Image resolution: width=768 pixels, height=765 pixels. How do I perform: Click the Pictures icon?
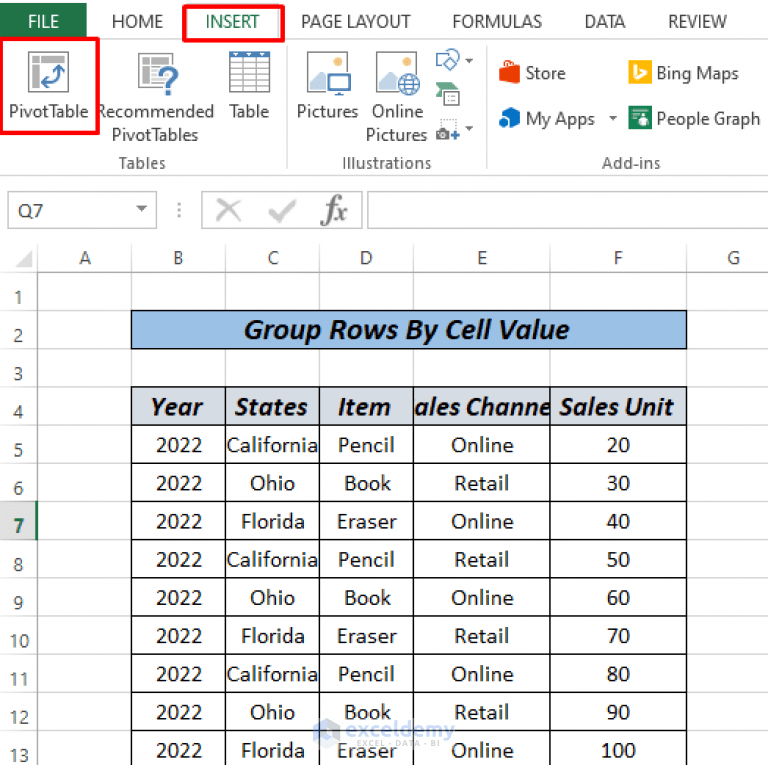tap(328, 72)
